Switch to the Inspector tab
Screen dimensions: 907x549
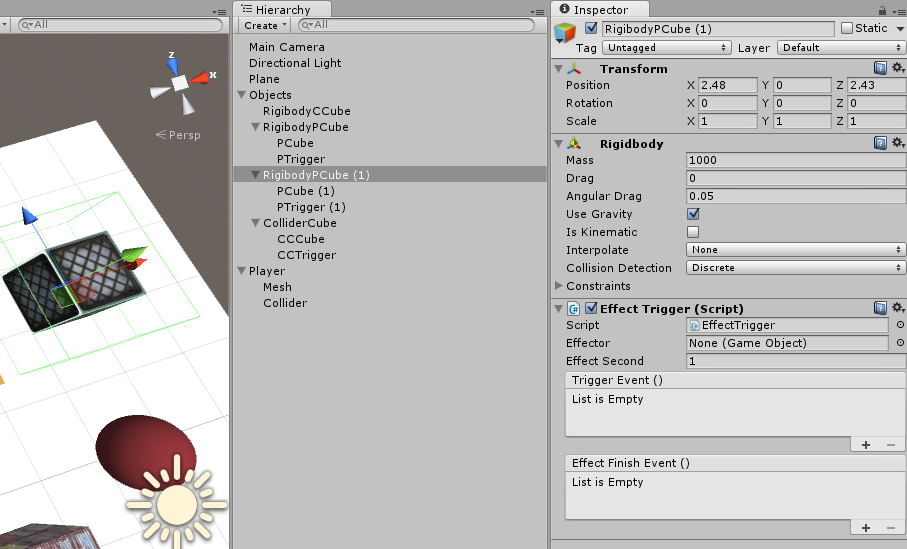tap(600, 10)
